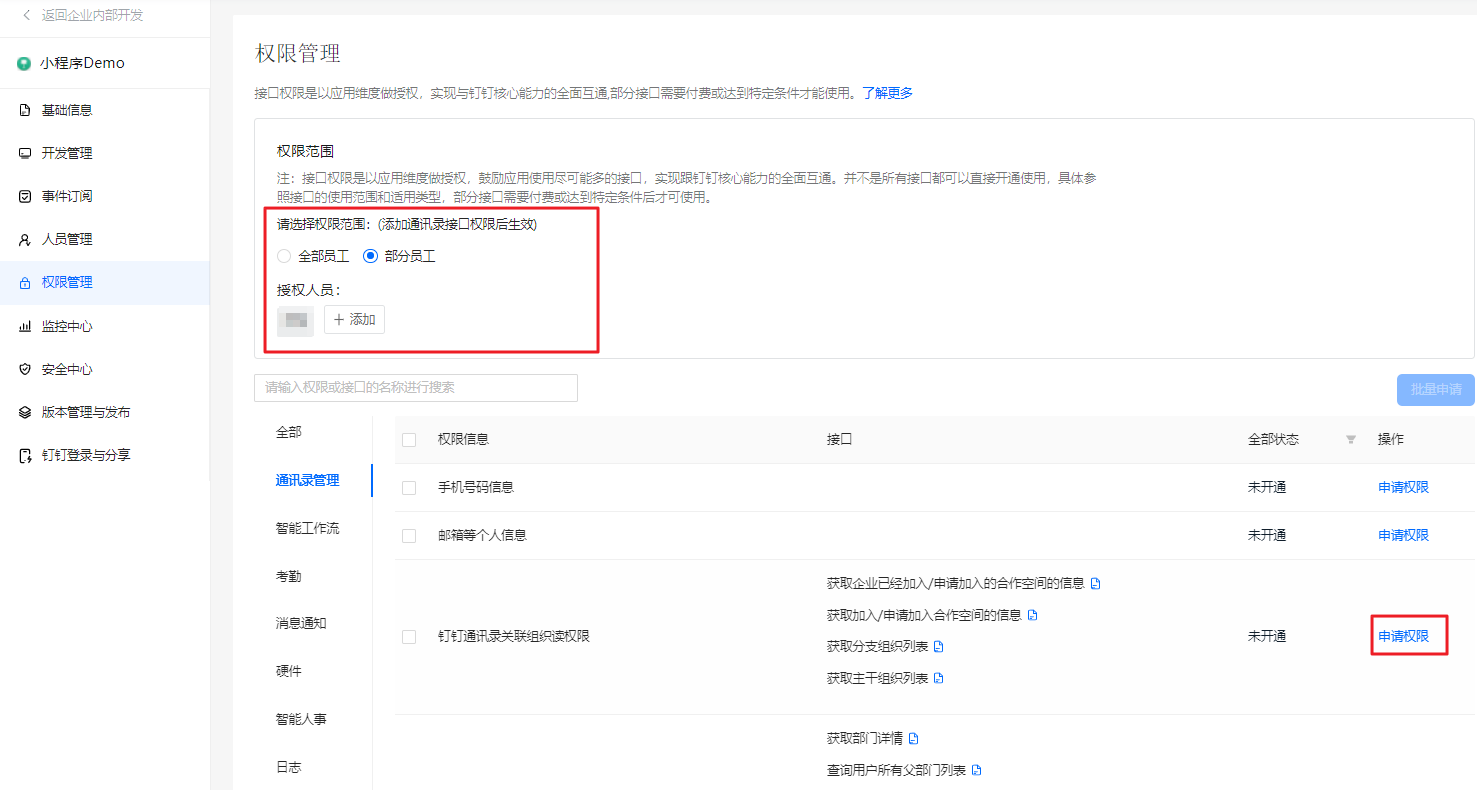Click the 版本管理与发布 layers icon in sidebar
Image resolution: width=1477 pixels, height=790 pixels.
point(25,412)
